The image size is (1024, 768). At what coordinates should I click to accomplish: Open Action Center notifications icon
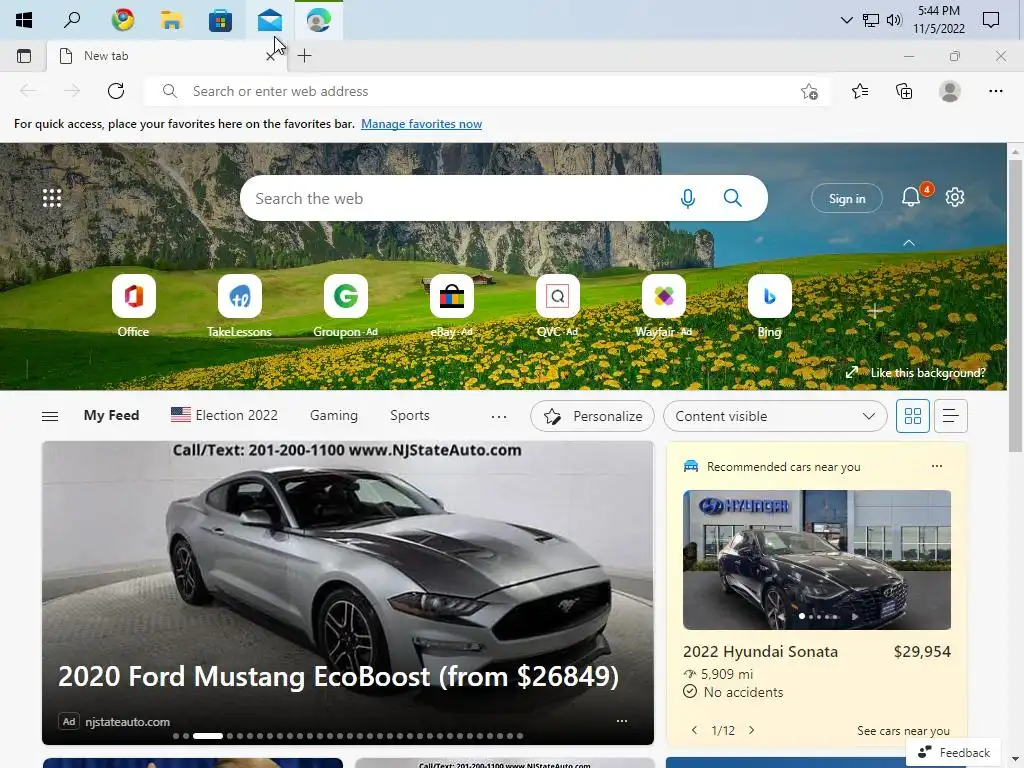click(x=991, y=20)
